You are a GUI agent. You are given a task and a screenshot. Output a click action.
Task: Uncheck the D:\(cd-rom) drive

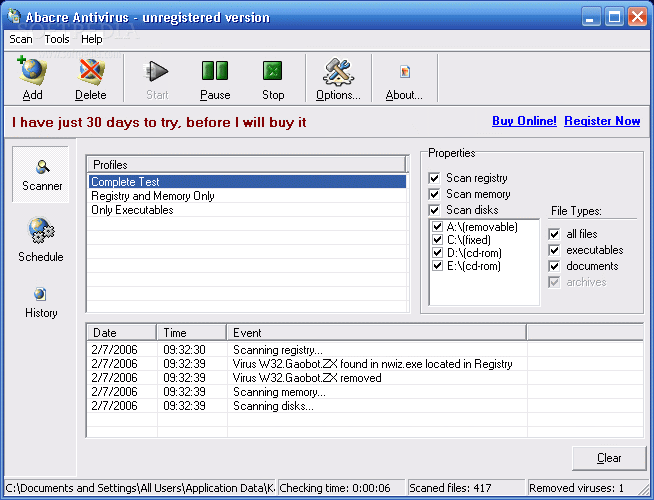point(437,253)
